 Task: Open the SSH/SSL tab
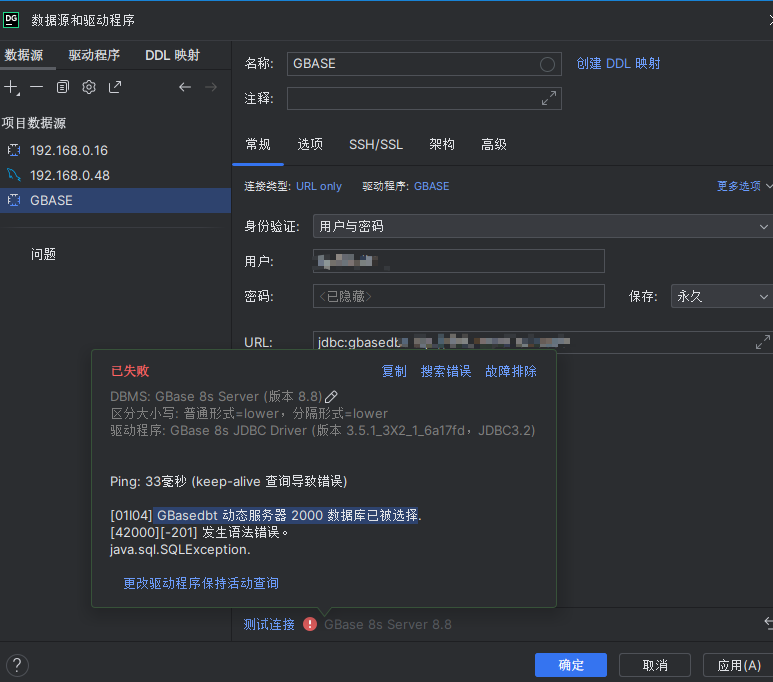click(376, 144)
